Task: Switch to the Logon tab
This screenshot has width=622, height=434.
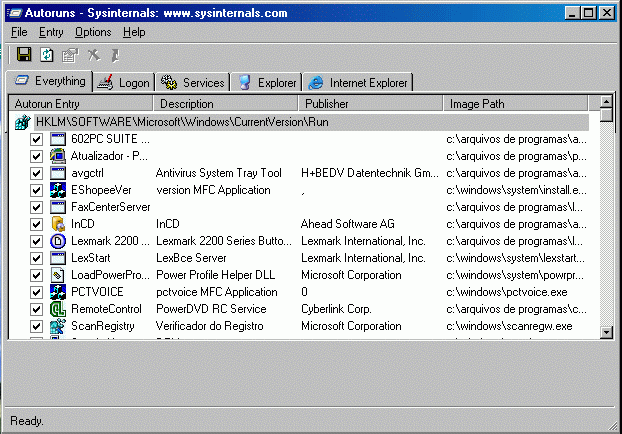Action: pyautogui.click(x=123, y=83)
